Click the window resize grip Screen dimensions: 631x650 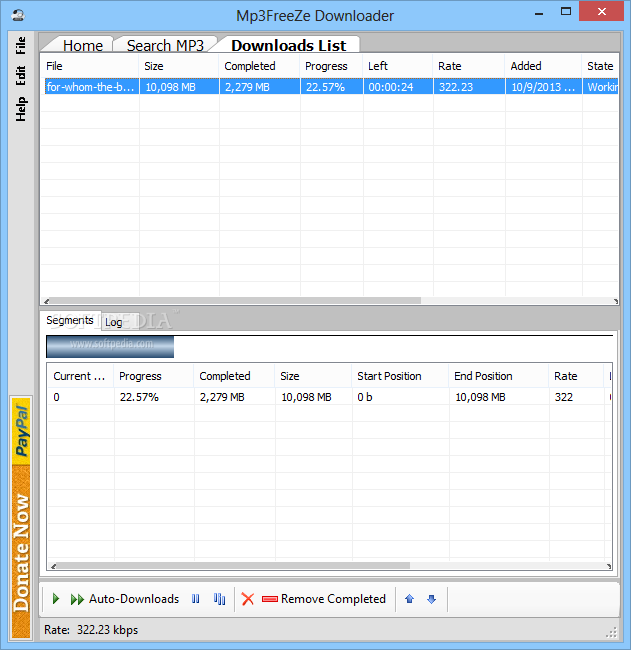point(612,632)
